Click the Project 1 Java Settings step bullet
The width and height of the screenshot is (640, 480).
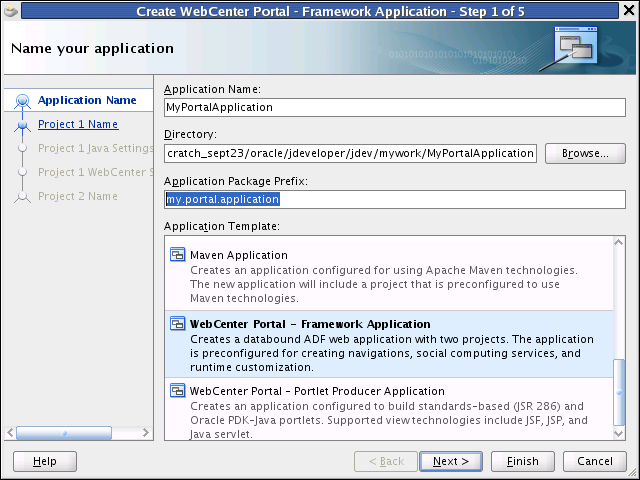tap(22, 148)
